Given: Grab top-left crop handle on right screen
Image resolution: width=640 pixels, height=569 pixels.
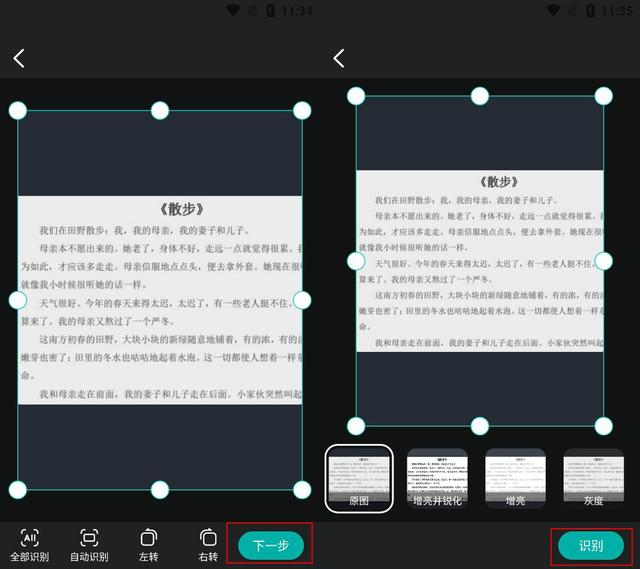Looking at the screenshot, I should coord(356,96).
